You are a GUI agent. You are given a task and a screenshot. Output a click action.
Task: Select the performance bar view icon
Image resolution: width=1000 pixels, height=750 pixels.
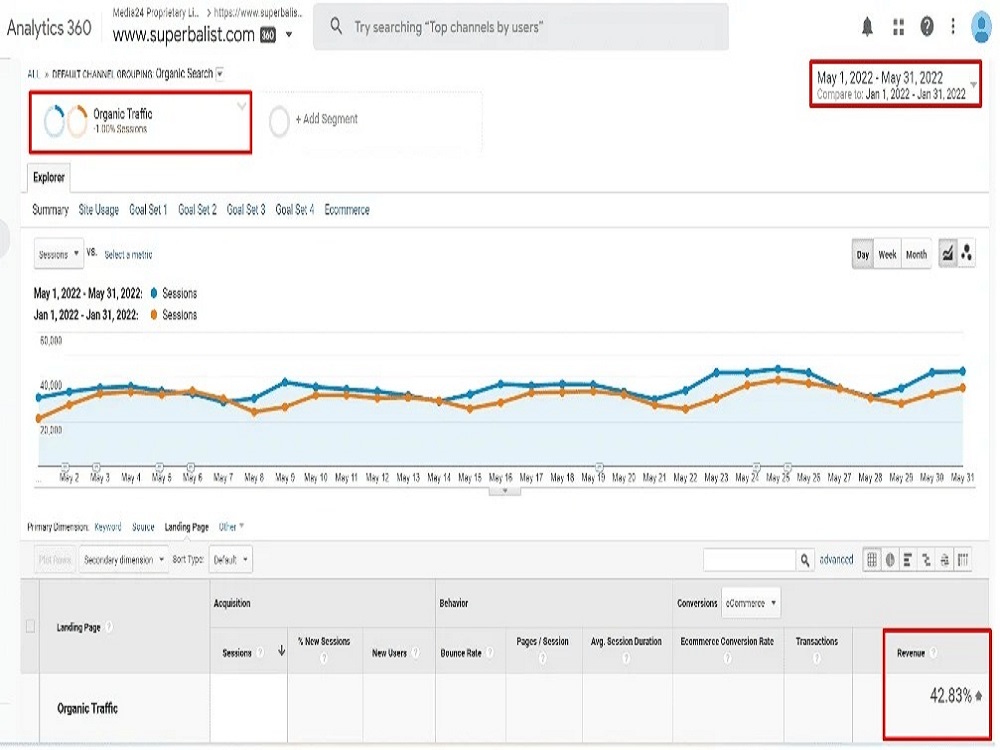tap(908, 560)
